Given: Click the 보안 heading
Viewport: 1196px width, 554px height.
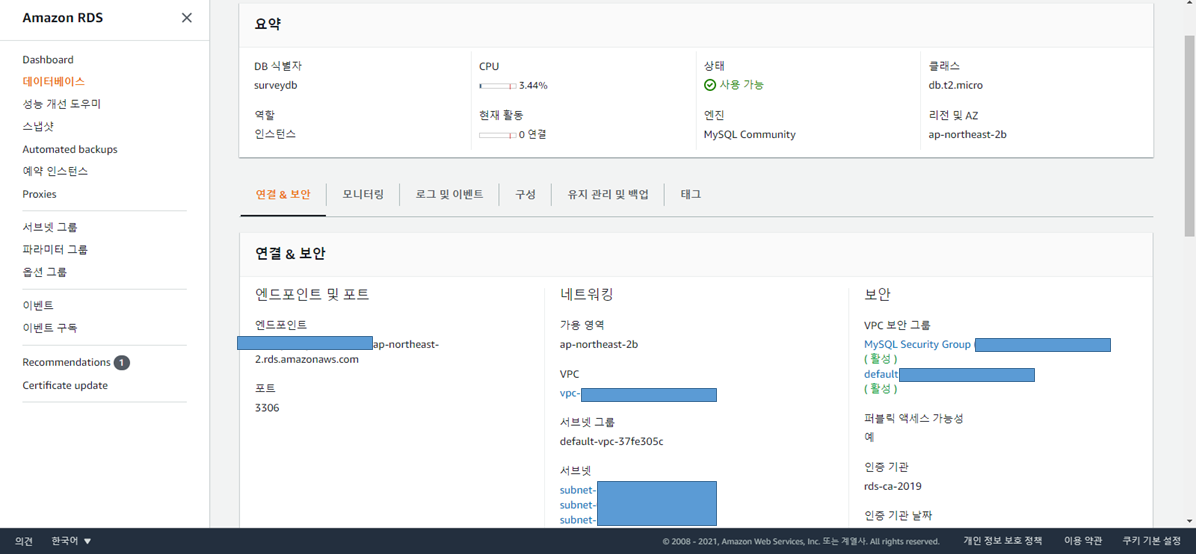Looking at the screenshot, I should (x=877, y=294).
